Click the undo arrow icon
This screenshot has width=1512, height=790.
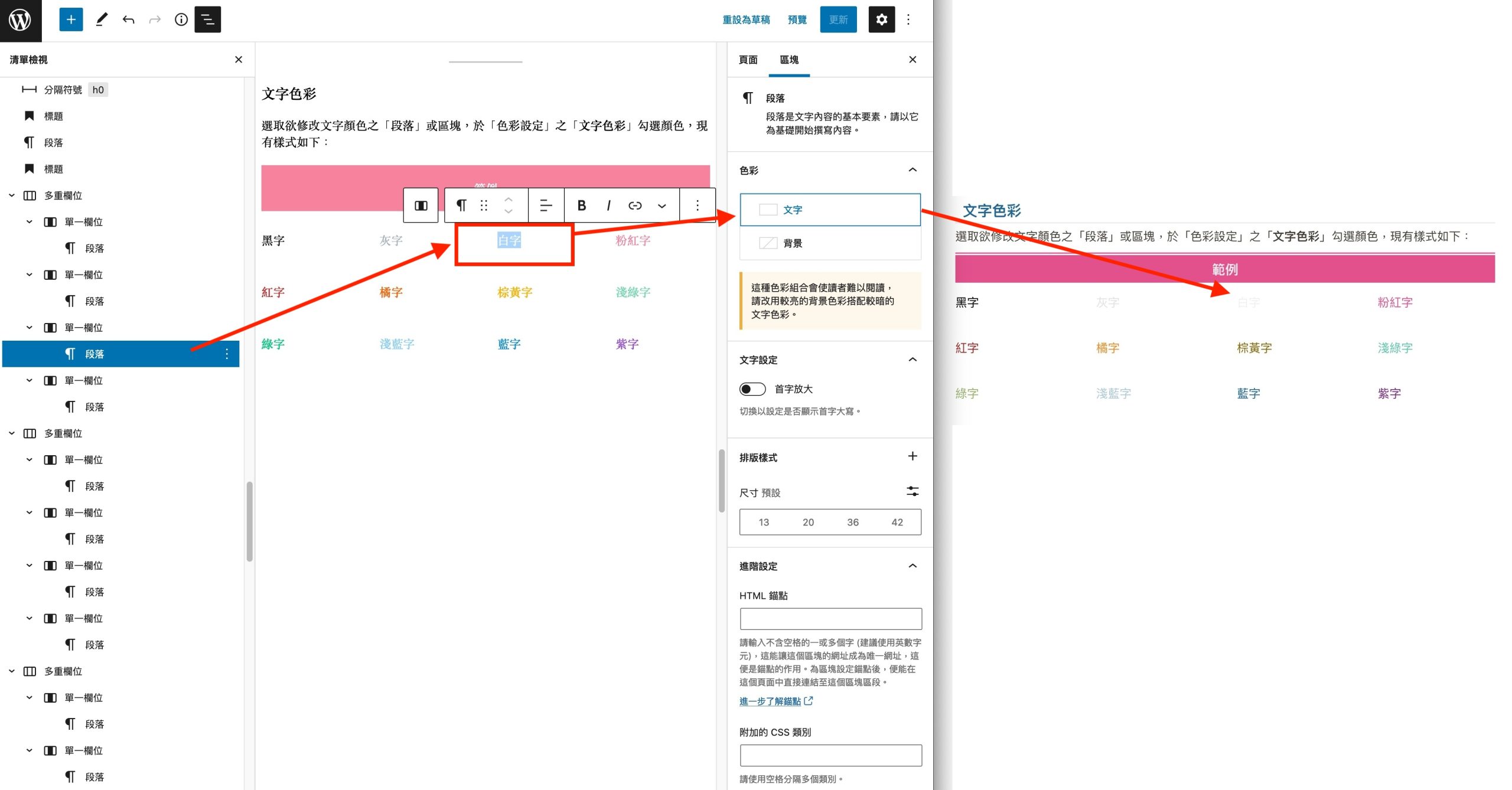tap(128, 19)
